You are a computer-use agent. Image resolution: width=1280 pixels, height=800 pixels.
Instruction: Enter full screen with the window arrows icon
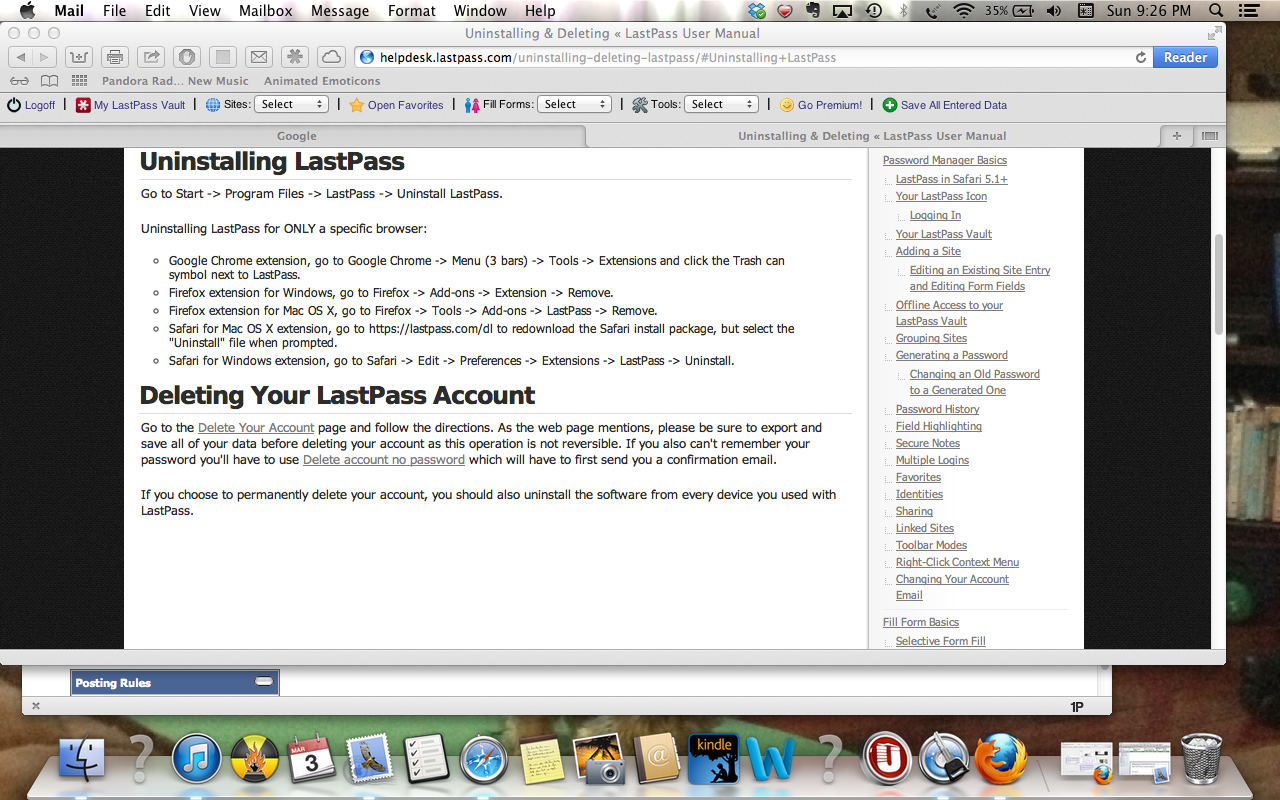coord(1214,33)
